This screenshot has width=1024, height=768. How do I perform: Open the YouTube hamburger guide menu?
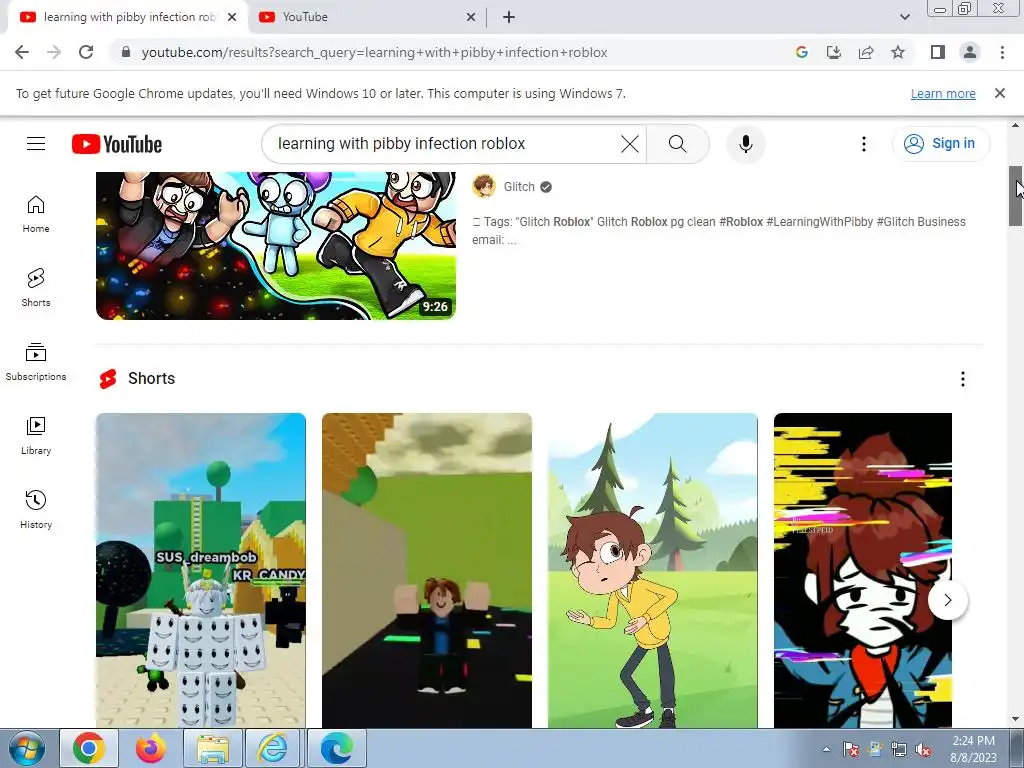[36, 144]
